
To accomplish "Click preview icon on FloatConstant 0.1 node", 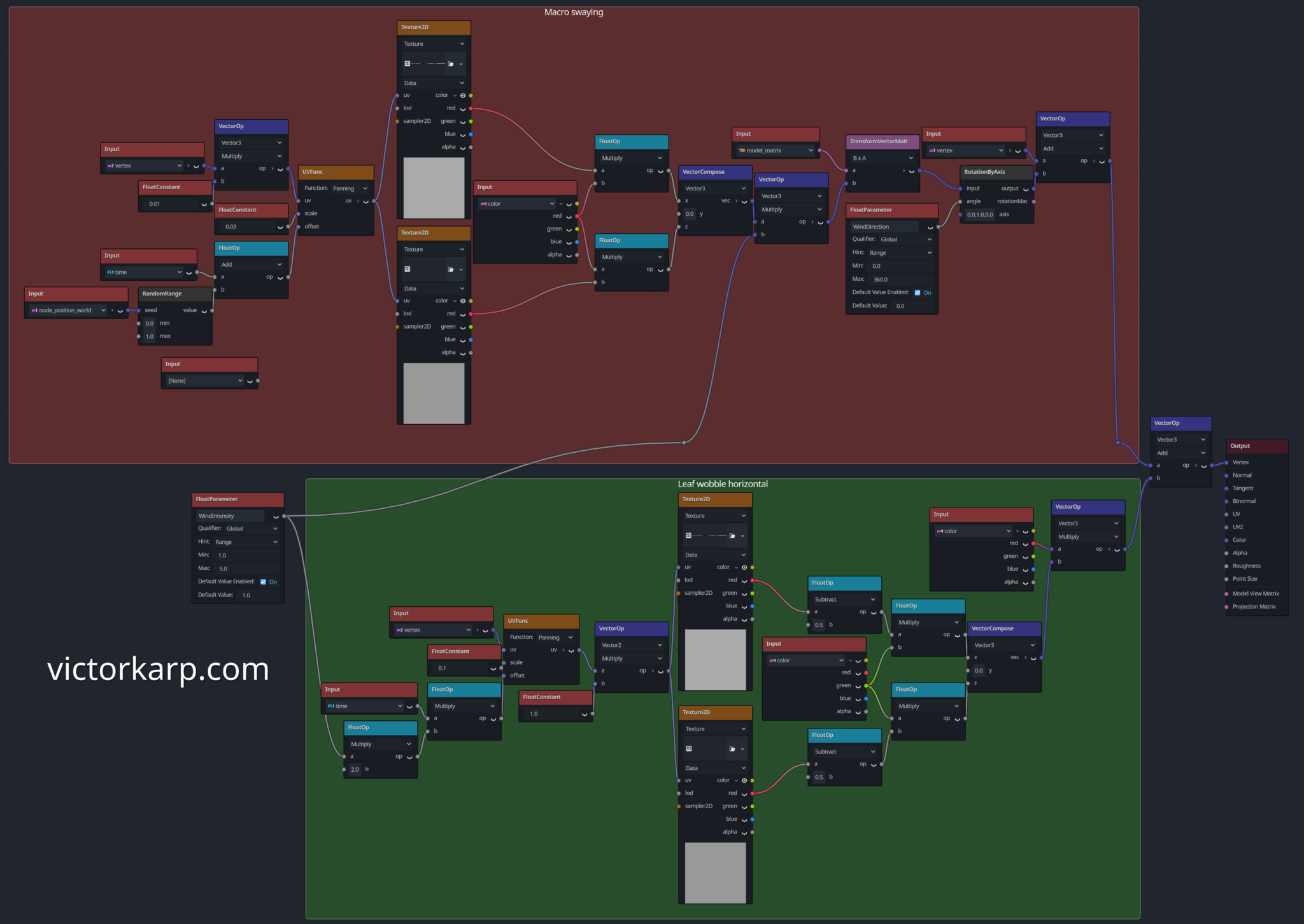I will pos(493,669).
